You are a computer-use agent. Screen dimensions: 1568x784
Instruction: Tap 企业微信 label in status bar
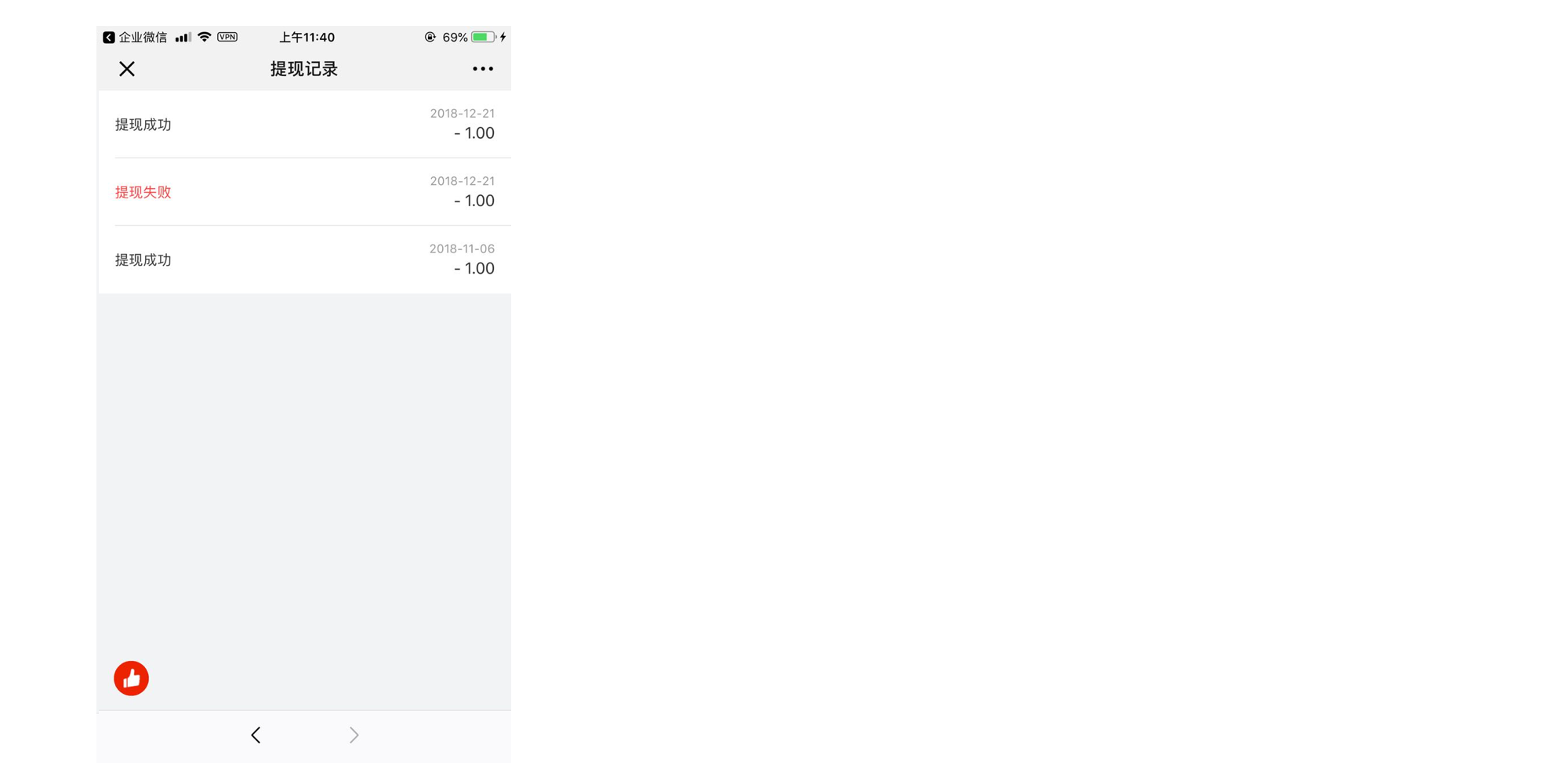tap(143, 37)
